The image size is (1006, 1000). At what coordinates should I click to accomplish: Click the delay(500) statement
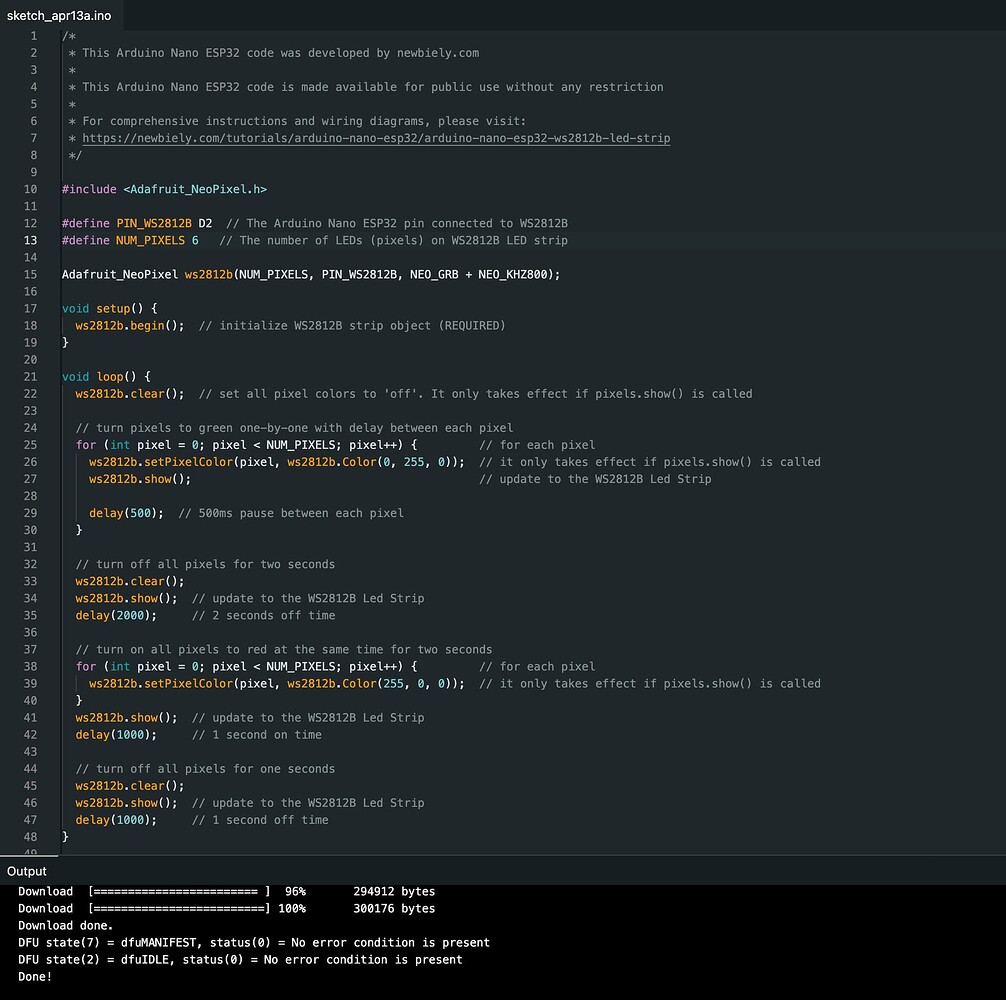coord(127,513)
